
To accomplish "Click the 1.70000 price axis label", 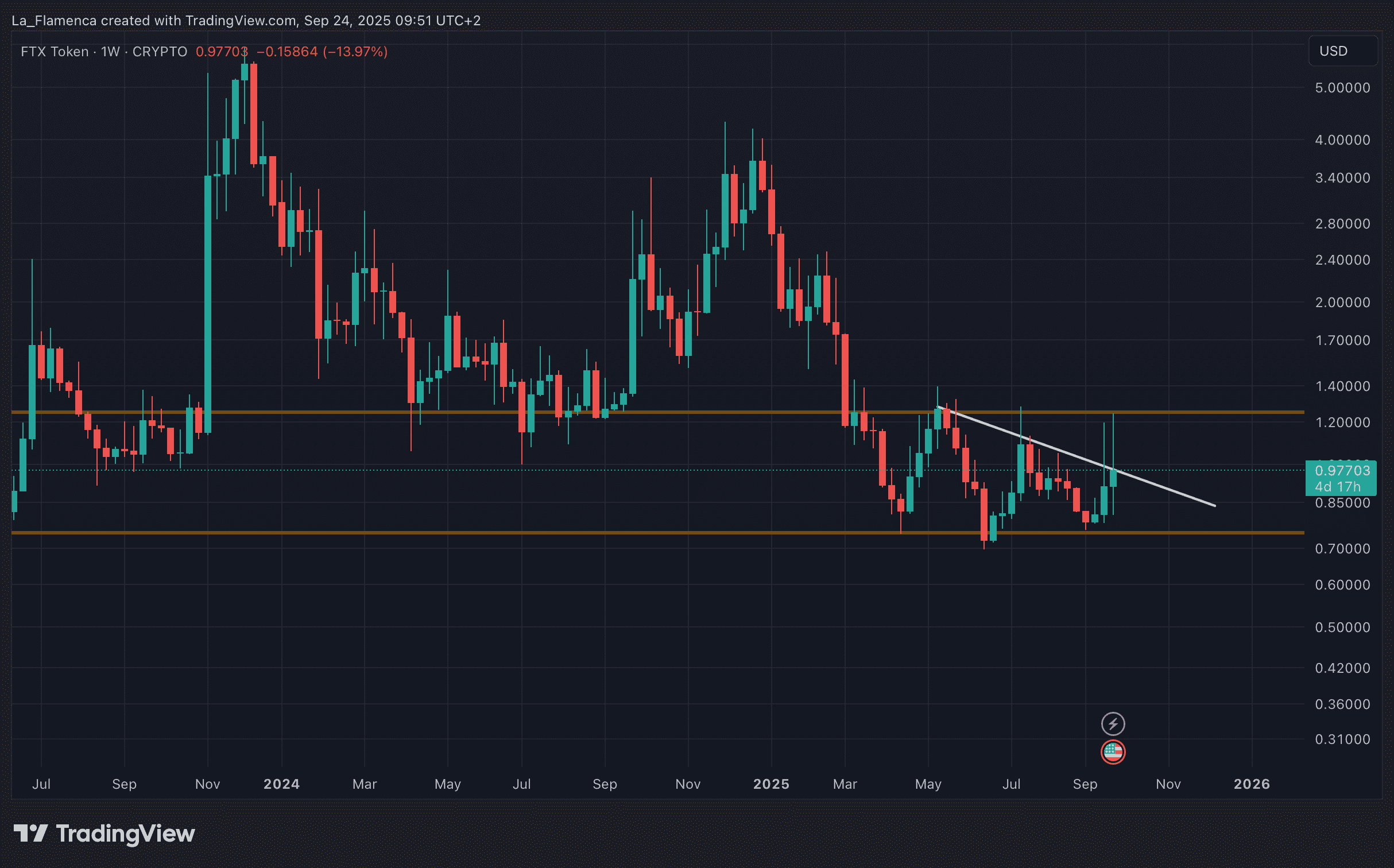I will 1342,340.
